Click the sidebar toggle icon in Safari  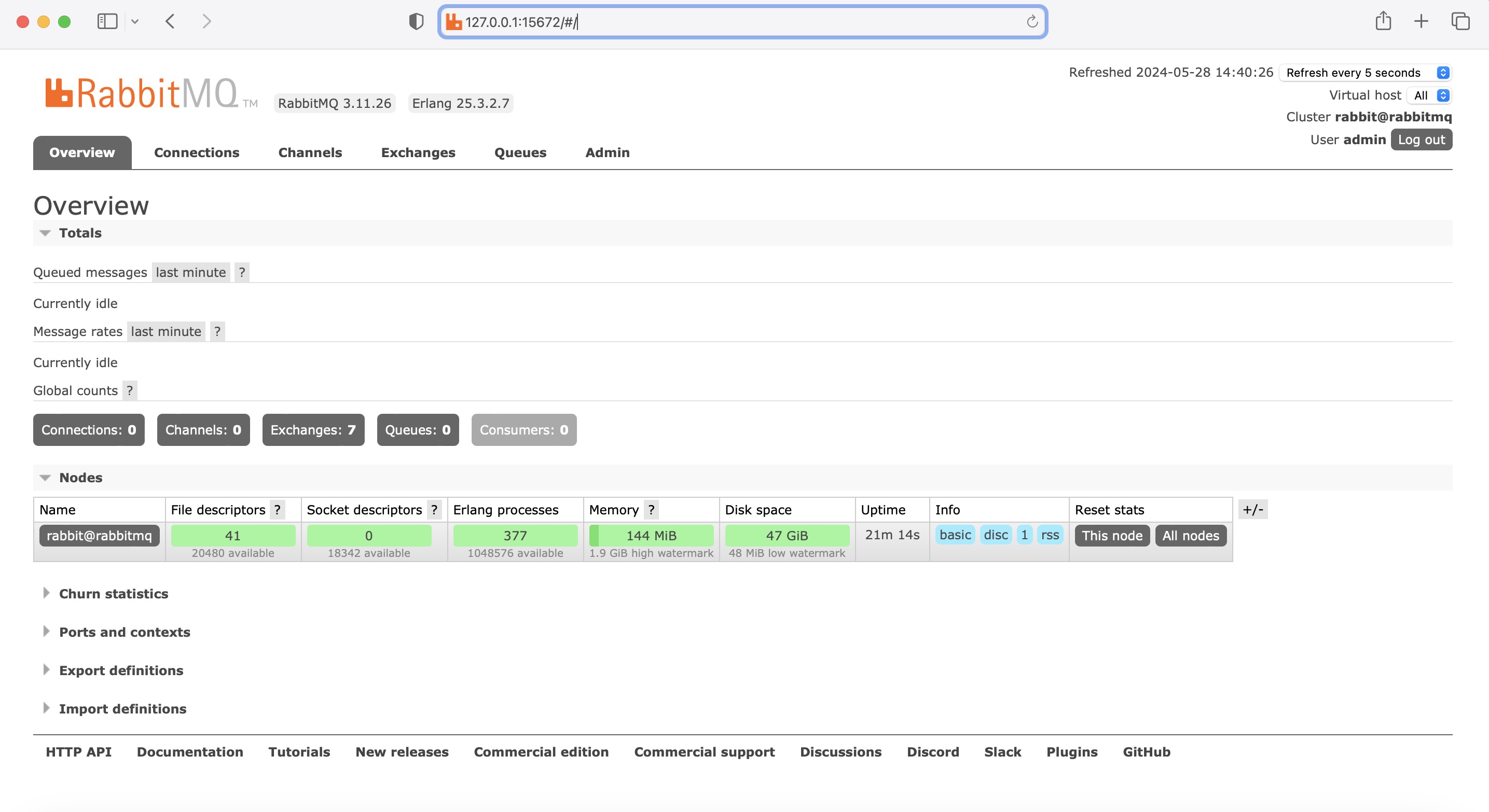click(107, 21)
